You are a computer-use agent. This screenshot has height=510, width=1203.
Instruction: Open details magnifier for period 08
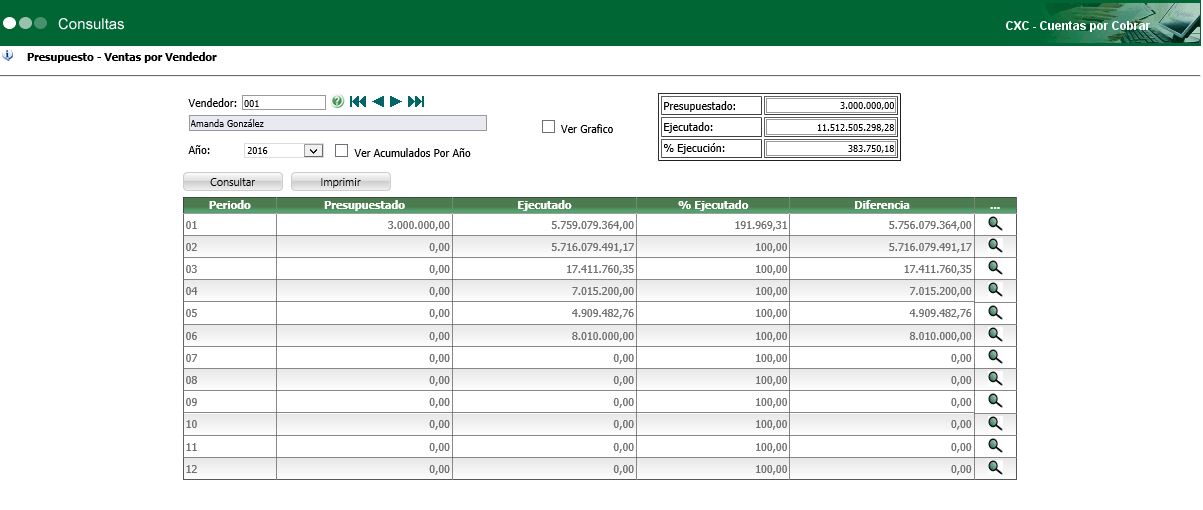coord(995,379)
